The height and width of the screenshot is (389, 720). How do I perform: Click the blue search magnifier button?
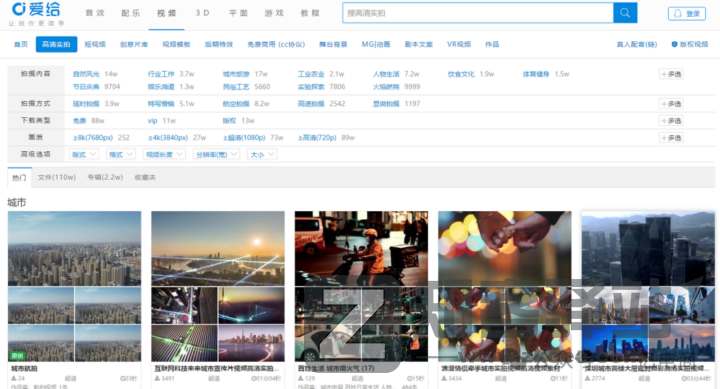point(625,13)
